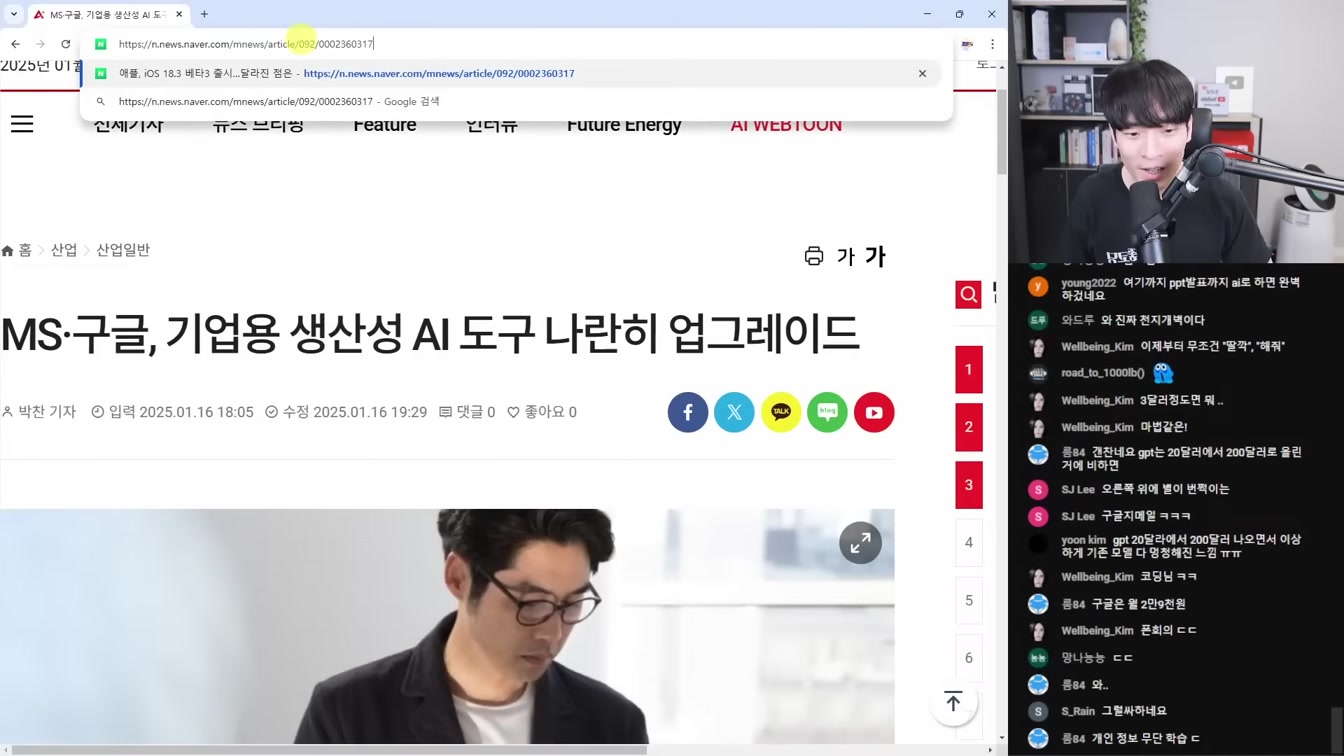Open the AI WEBTOON menu tab
This screenshot has width=1344, height=756.
[786, 124]
